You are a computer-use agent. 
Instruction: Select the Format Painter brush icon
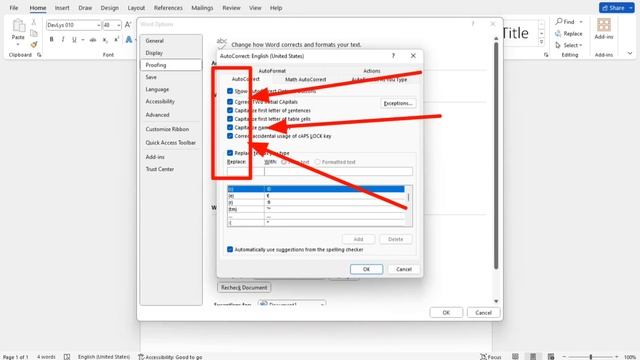click(x=34, y=44)
